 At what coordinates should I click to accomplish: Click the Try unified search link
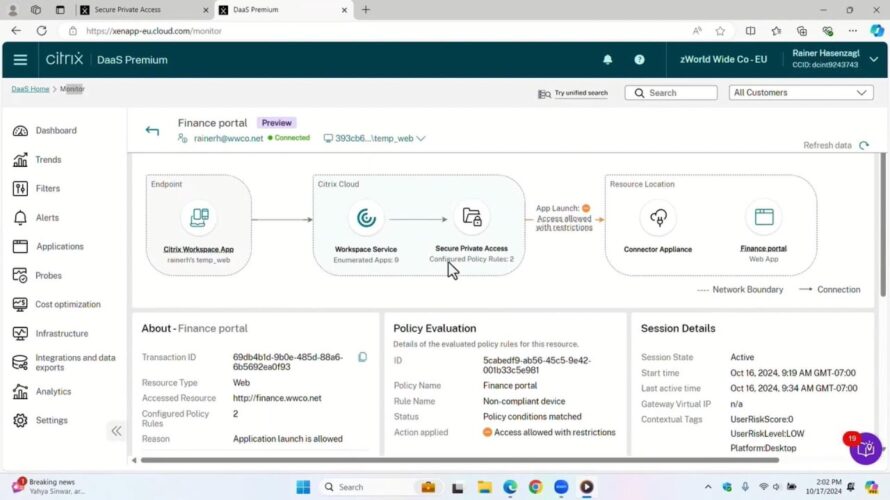(x=581, y=93)
